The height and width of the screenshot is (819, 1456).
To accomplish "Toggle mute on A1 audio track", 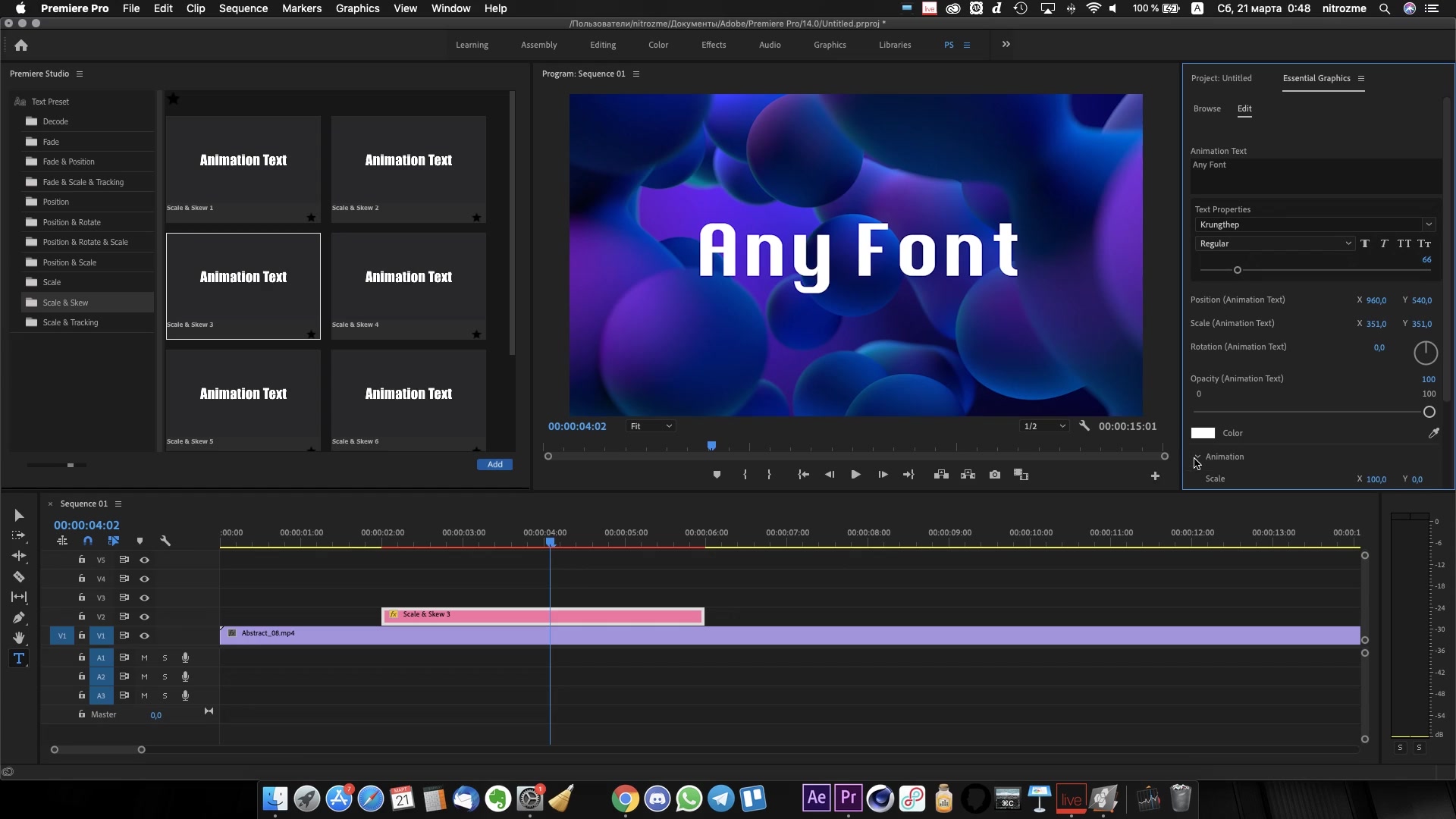I will pyautogui.click(x=143, y=657).
